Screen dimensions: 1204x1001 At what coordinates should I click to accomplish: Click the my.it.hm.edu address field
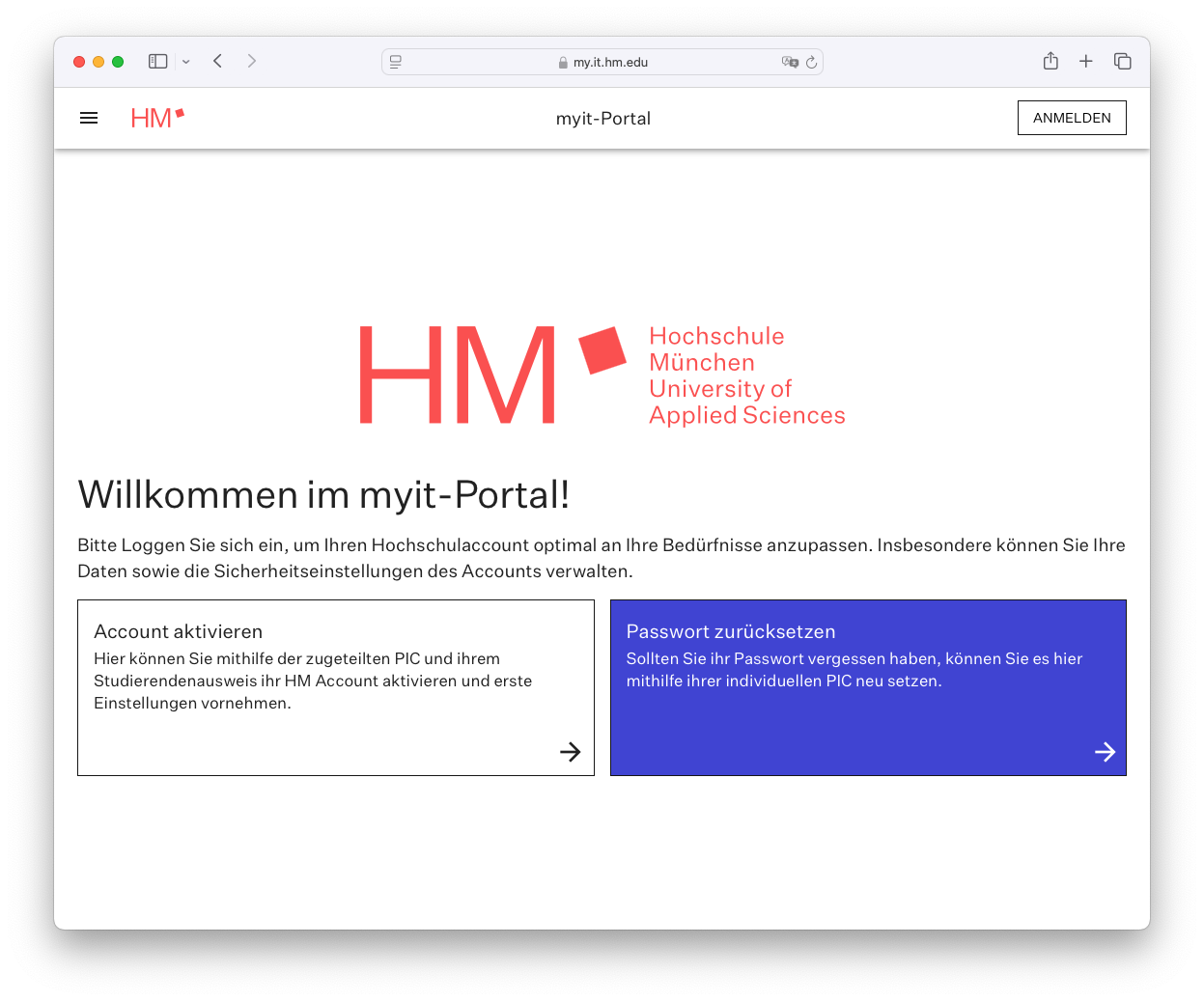click(610, 62)
